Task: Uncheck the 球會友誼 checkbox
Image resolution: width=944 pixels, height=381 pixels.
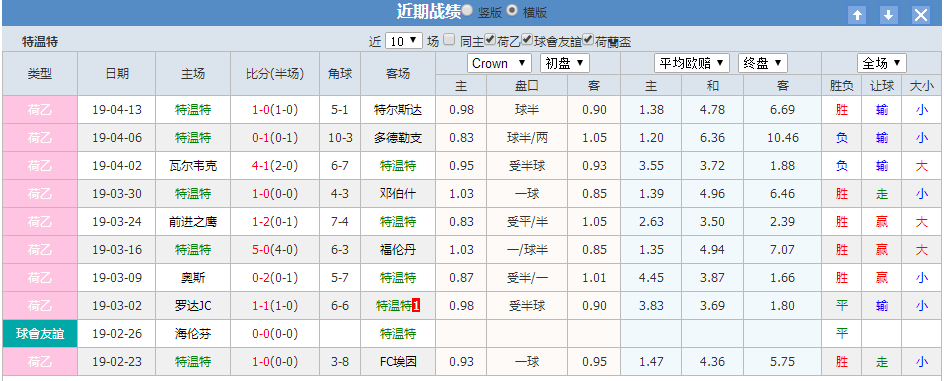Action: tap(527, 40)
